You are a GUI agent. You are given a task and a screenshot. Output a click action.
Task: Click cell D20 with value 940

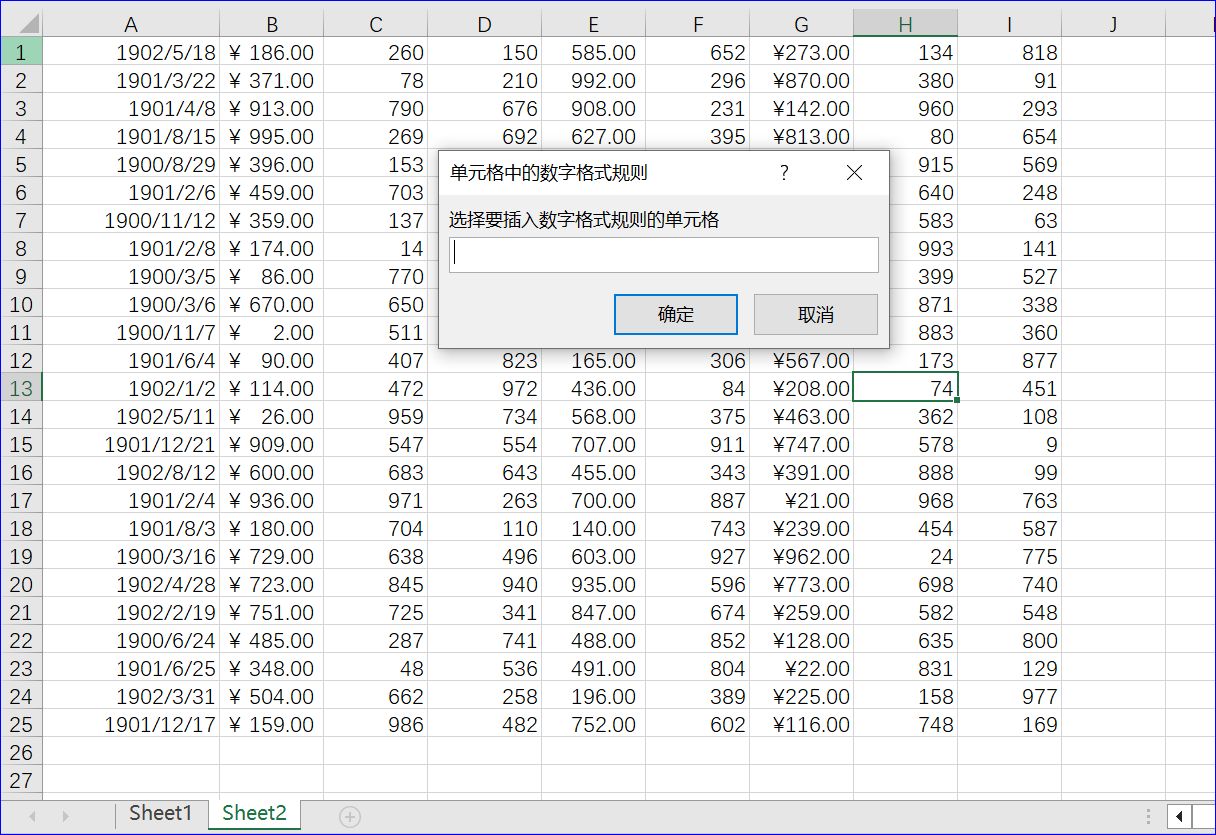pyautogui.click(x=485, y=584)
